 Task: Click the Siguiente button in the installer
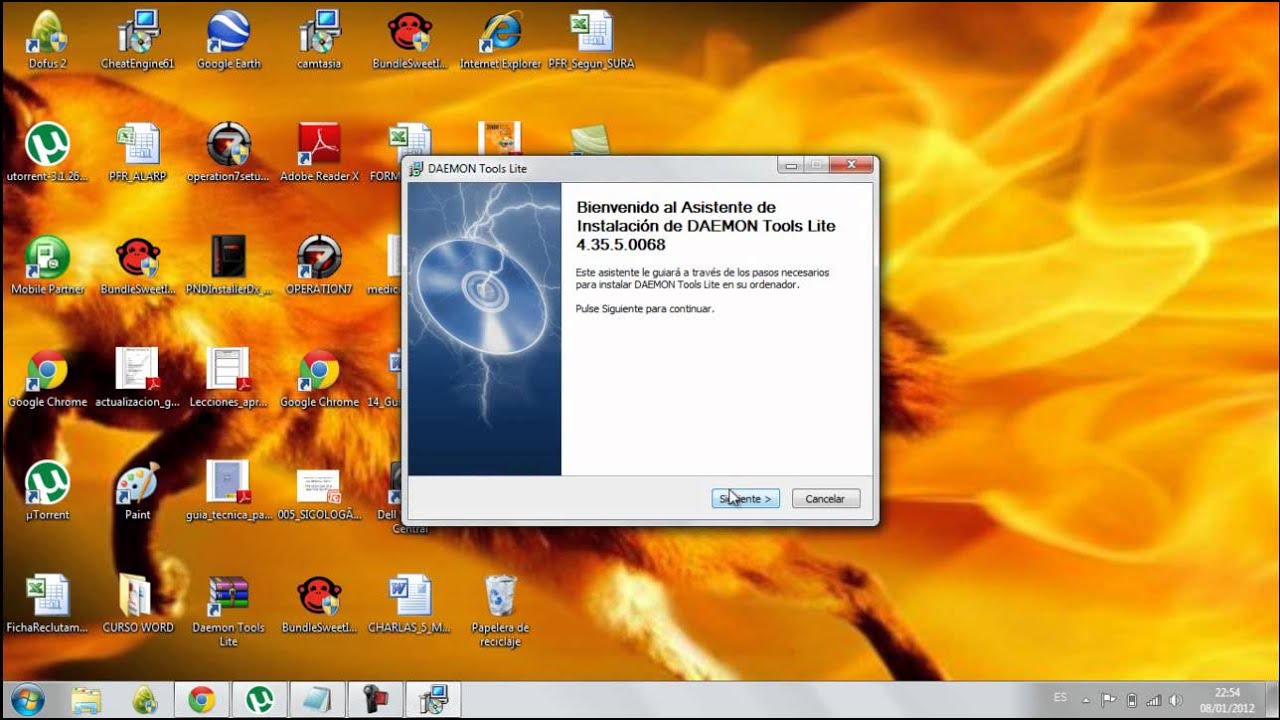[745, 498]
